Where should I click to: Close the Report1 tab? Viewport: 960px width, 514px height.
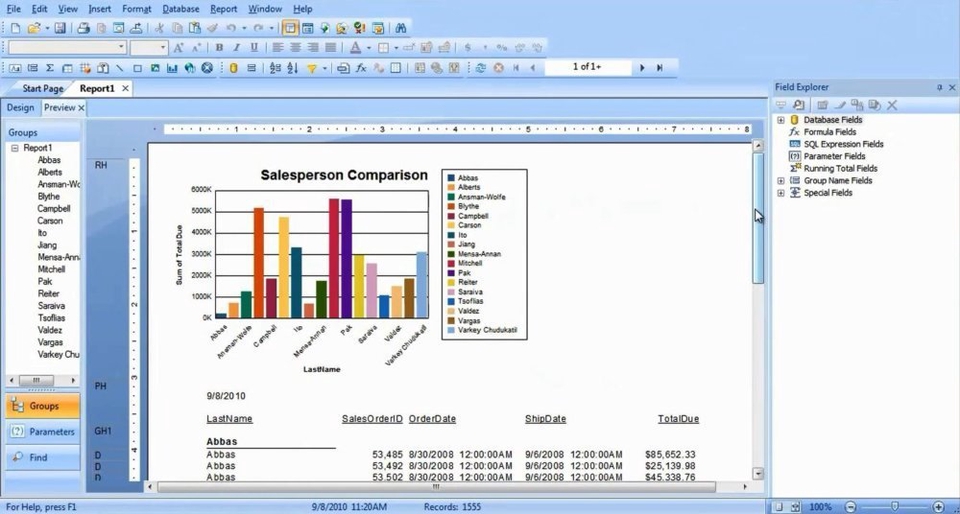(125, 88)
